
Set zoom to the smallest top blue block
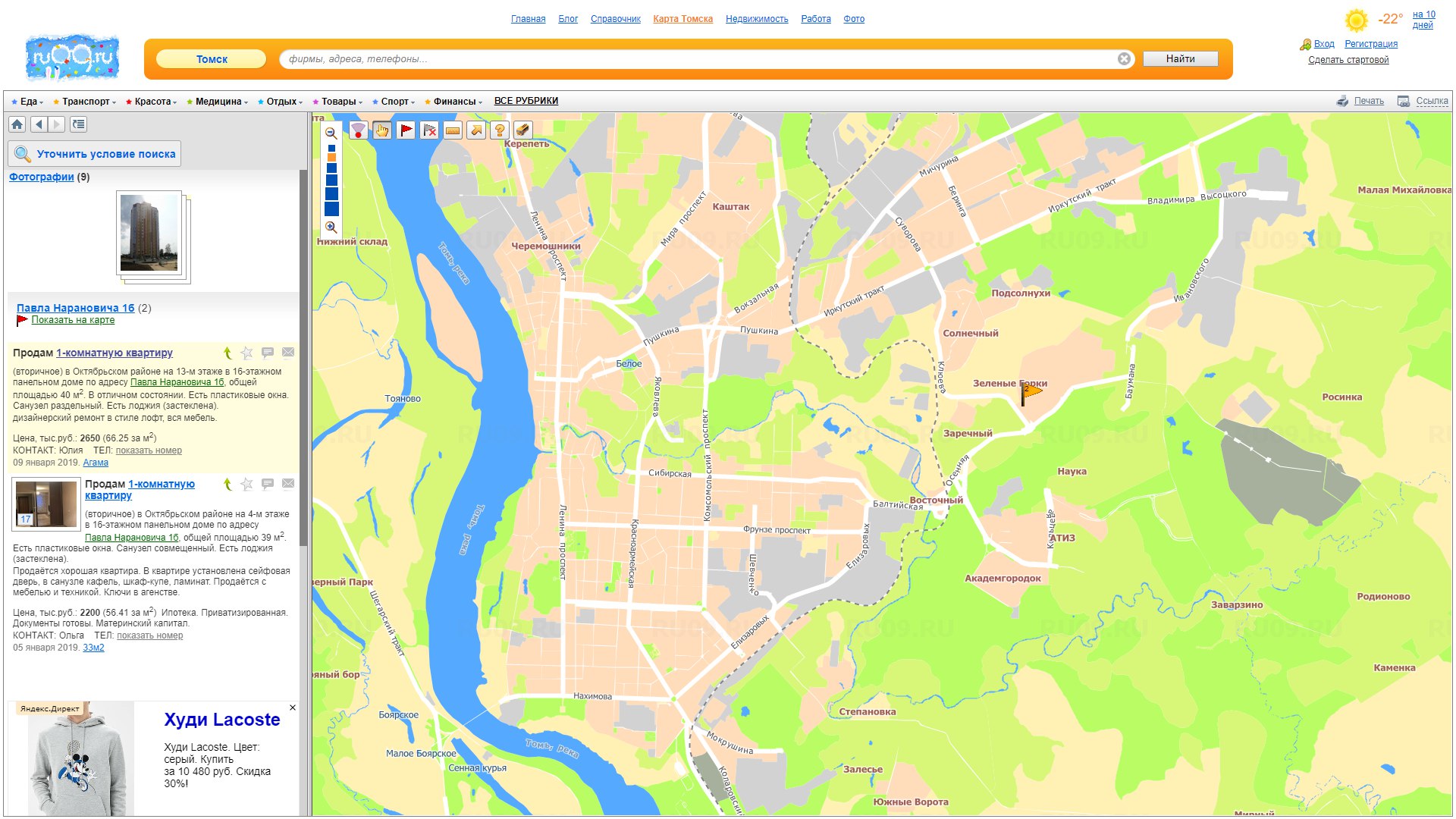[331, 148]
